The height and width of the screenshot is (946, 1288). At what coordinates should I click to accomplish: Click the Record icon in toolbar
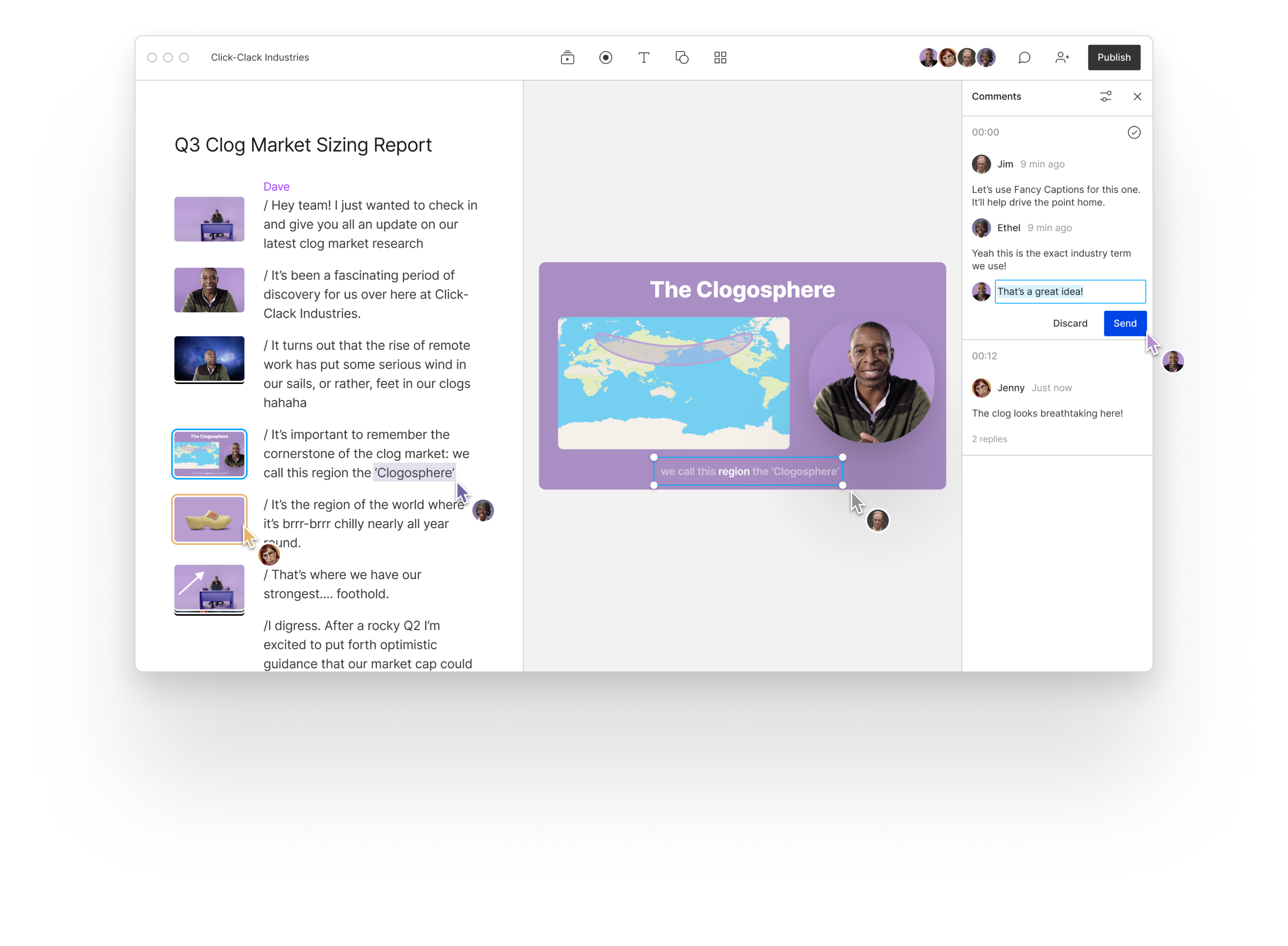[x=605, y=57]
